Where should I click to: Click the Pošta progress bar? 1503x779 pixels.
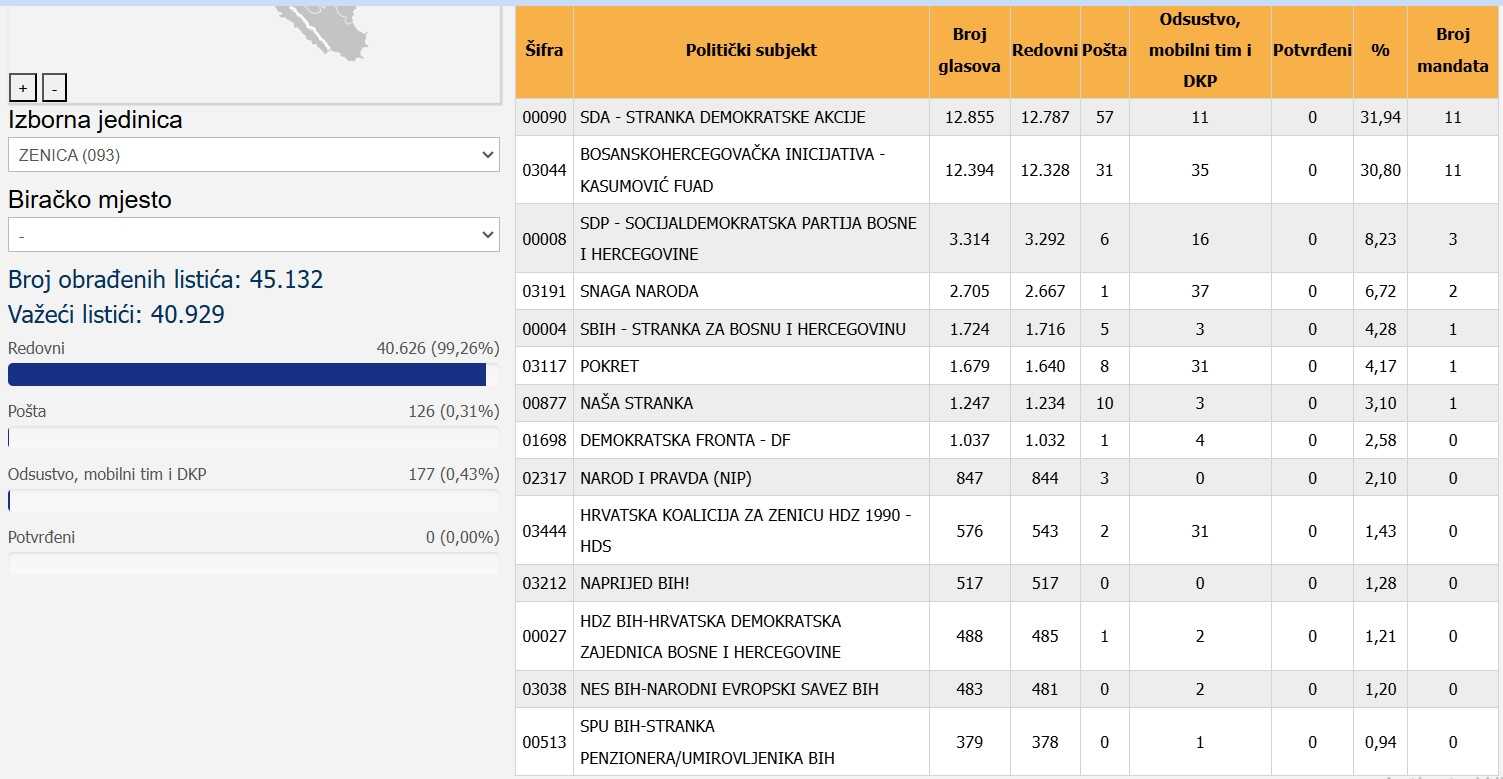[x=254, y=438]
